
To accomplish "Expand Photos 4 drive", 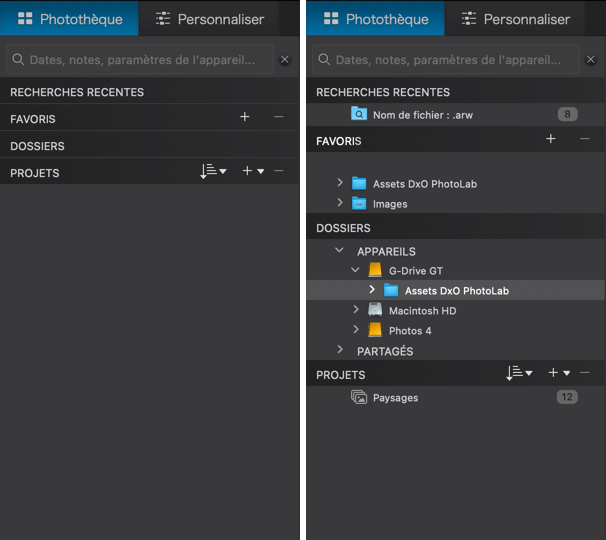I will pos(356,329).
